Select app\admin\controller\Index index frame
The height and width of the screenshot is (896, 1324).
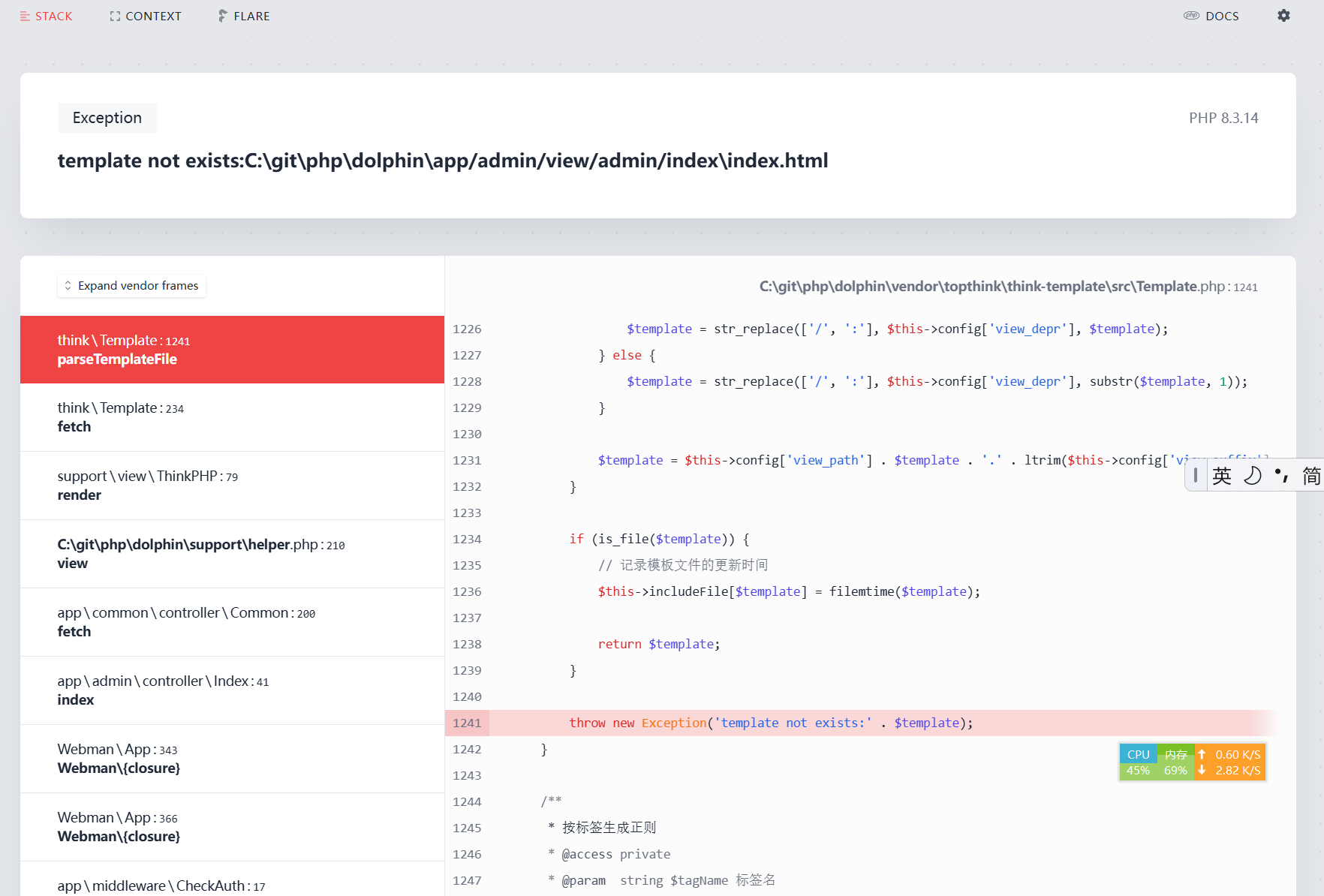coord(232,690)
